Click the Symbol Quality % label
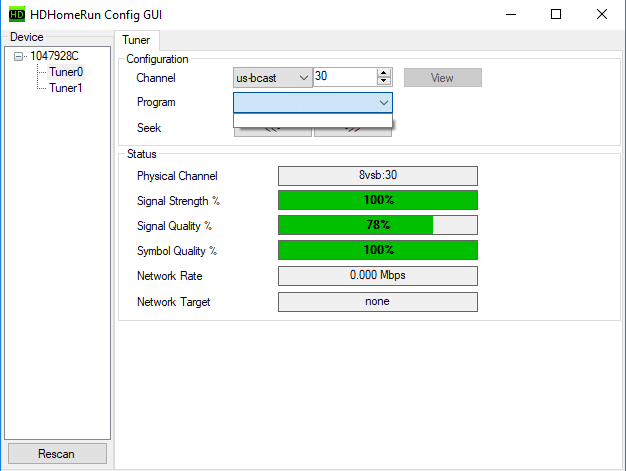626x471 pixels. [x=177, y=251]
